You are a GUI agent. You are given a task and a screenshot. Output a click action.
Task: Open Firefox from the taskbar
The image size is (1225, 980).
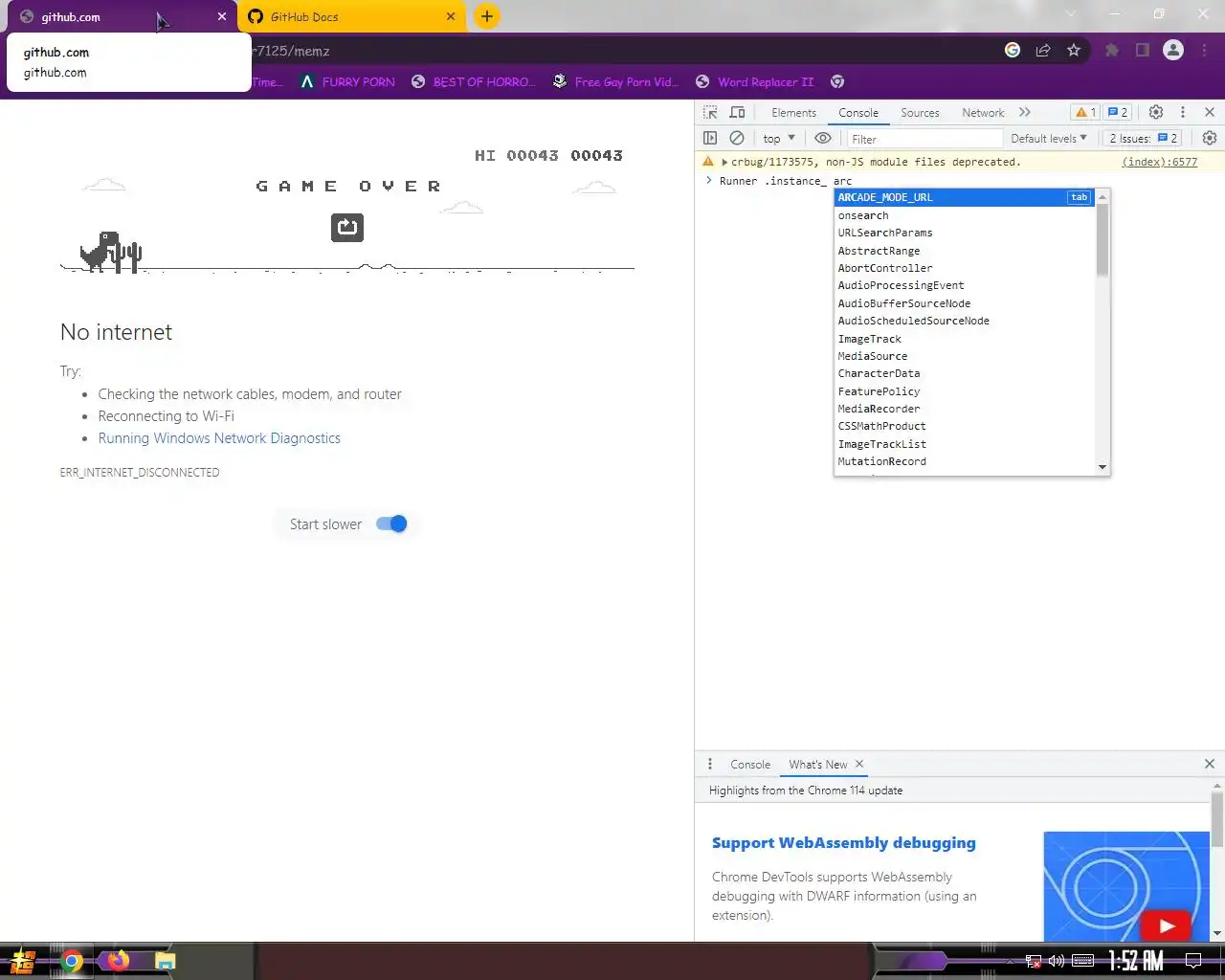click(119, 961)
